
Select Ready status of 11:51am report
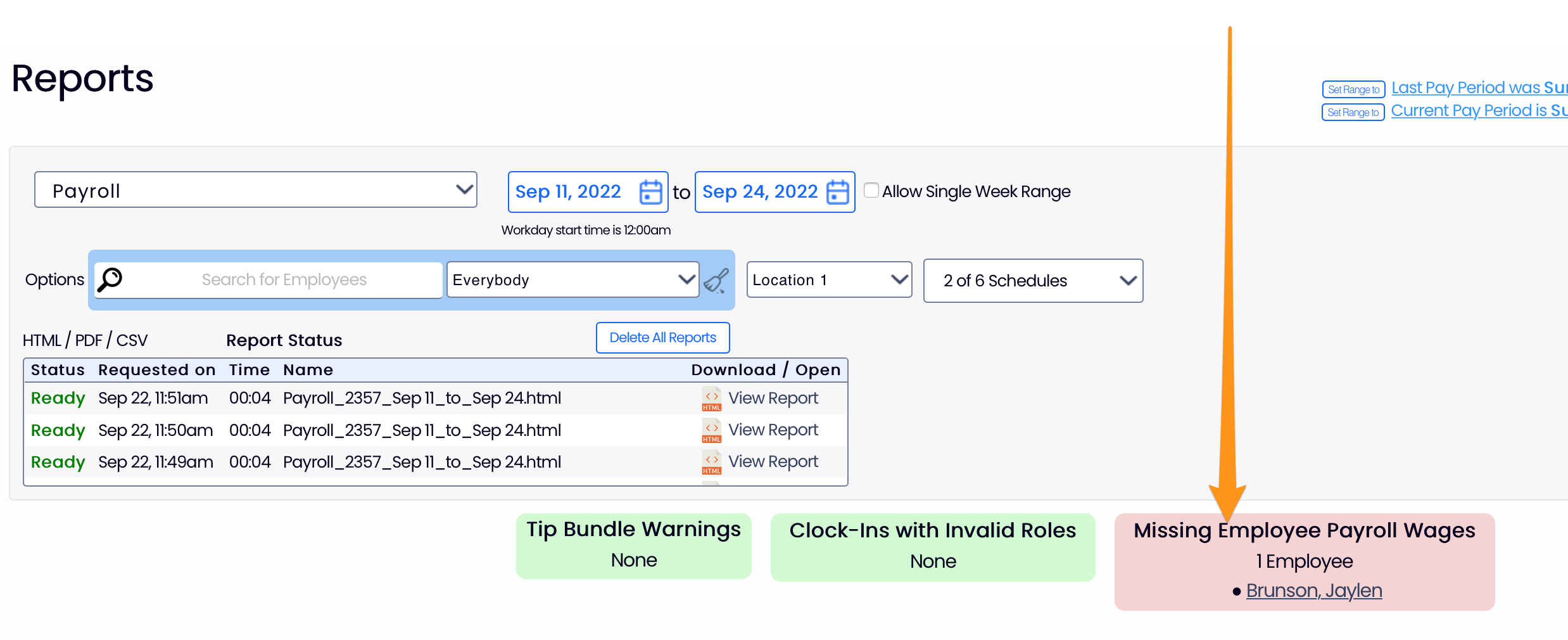[x=58, y=399]
